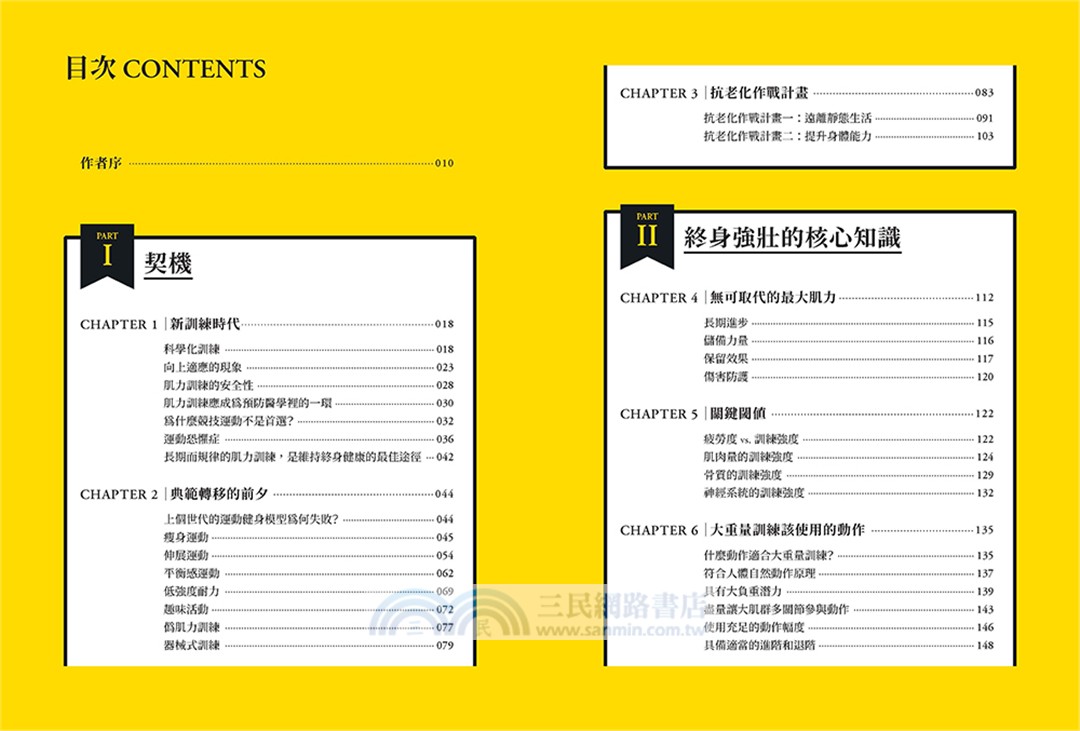Select the '保留效果' row
This screenshot has width=1080, height=731.
[849, 358]
